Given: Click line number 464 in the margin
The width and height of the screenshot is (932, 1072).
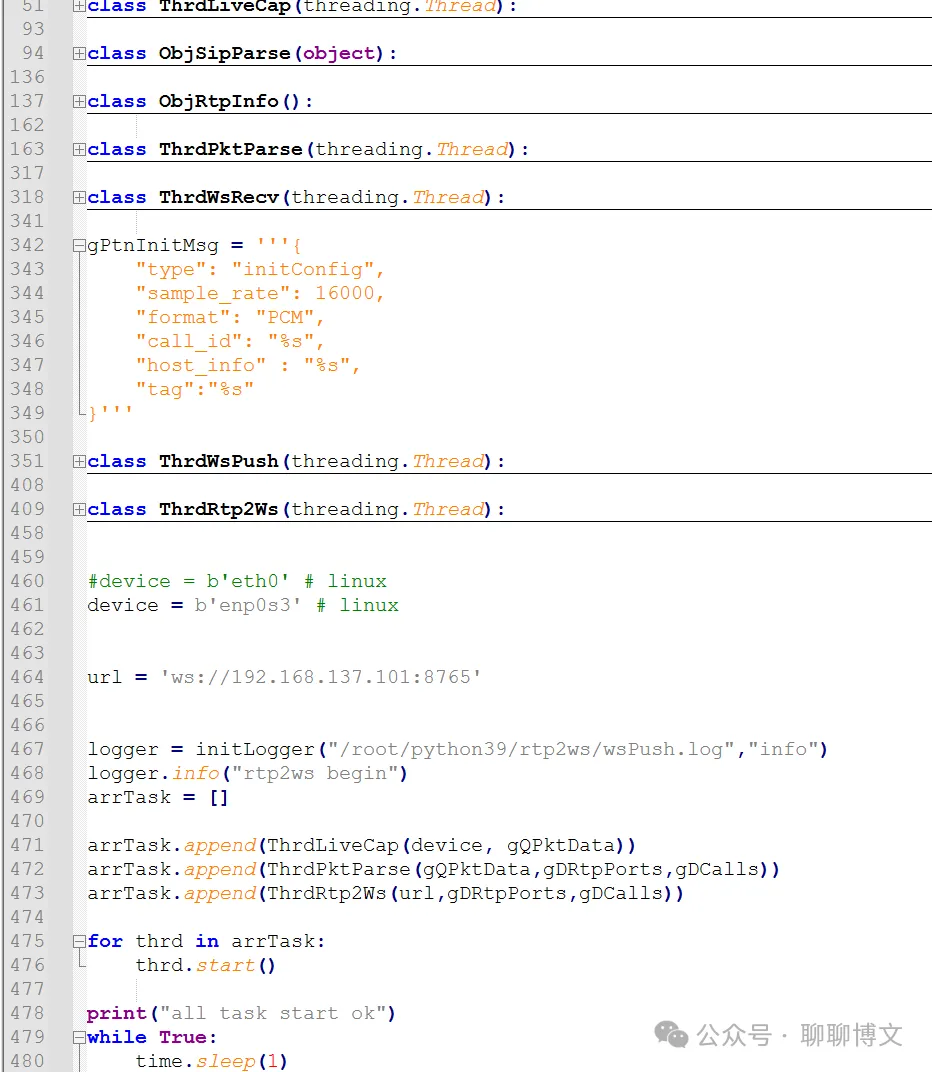Looking at the screenshot, I should click(x=27, y=677).
